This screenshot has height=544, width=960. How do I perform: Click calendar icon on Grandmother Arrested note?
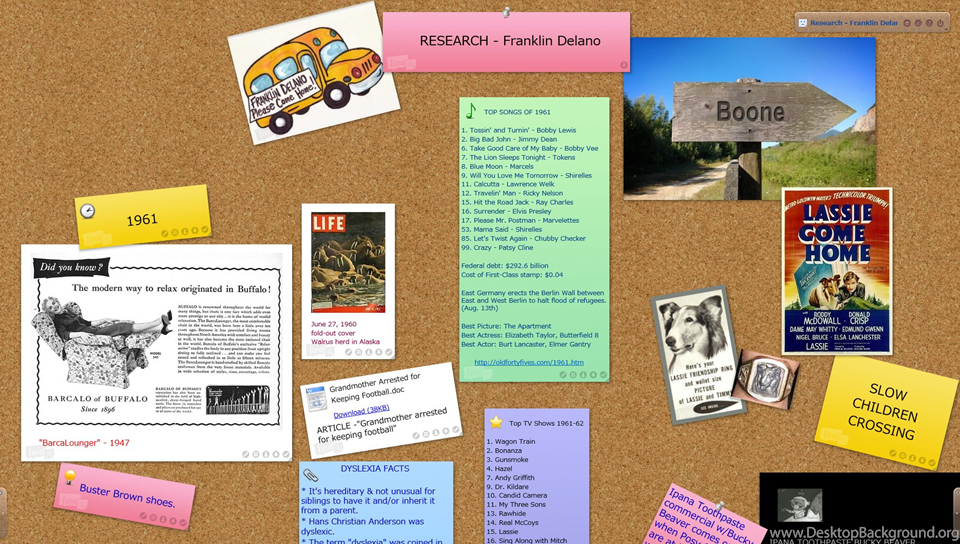426,434
